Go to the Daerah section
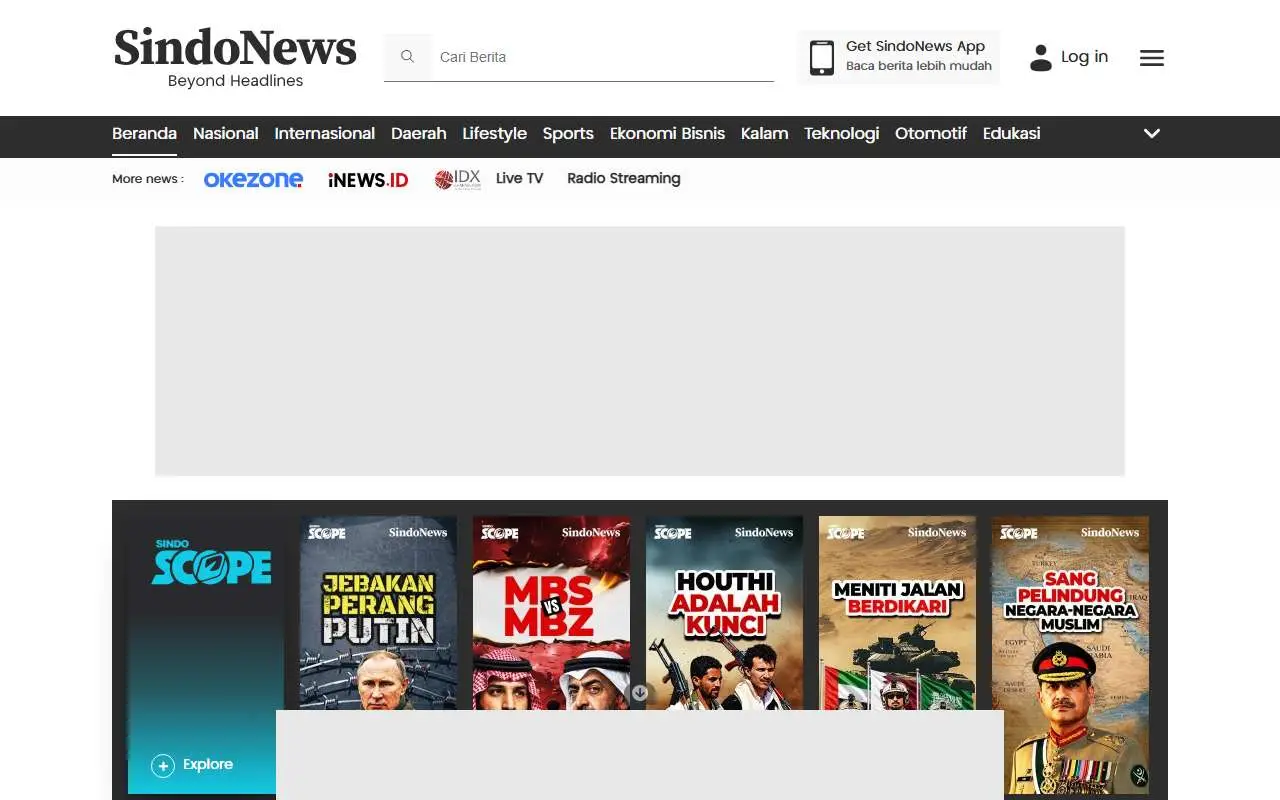1280x800 pixels. click(418, 133)
